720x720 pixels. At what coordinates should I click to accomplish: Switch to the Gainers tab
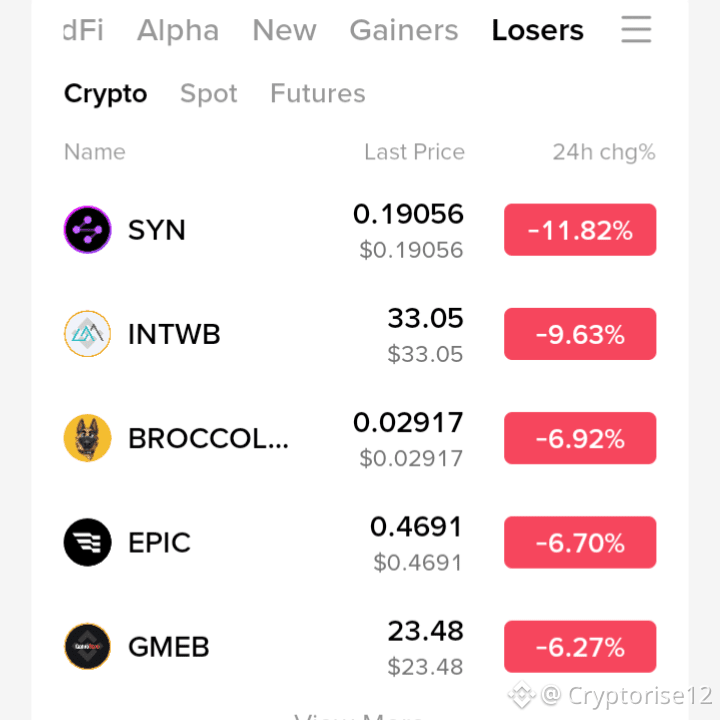click(x=404, y=30)
